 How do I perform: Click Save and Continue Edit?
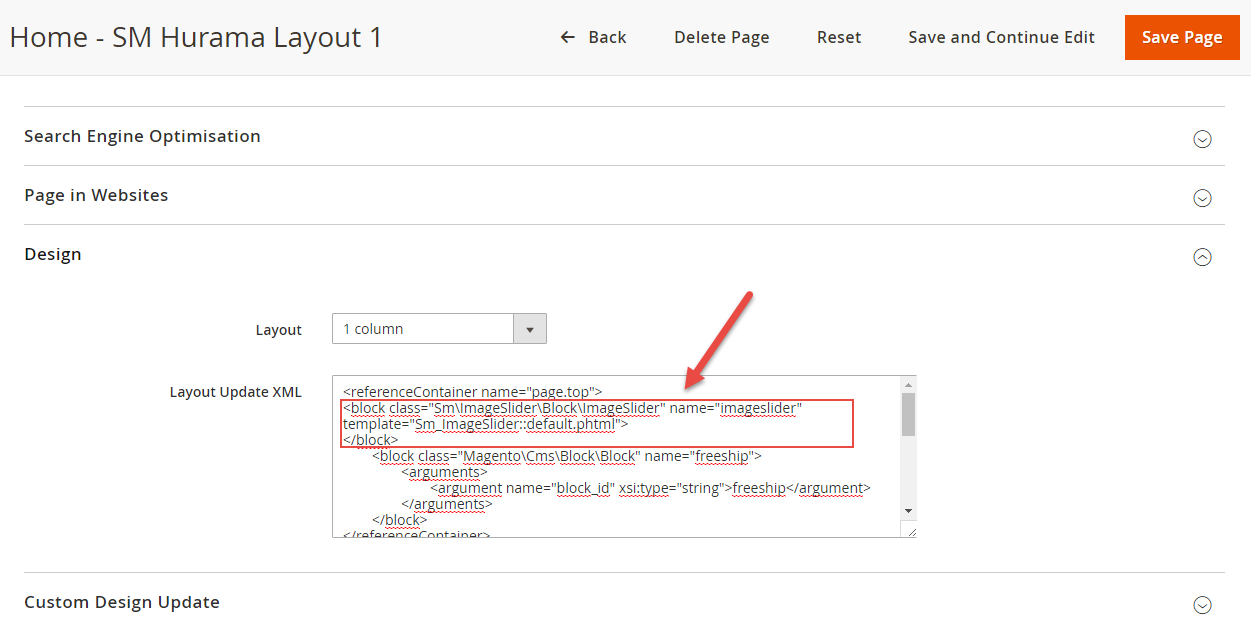pos(1001,37)
